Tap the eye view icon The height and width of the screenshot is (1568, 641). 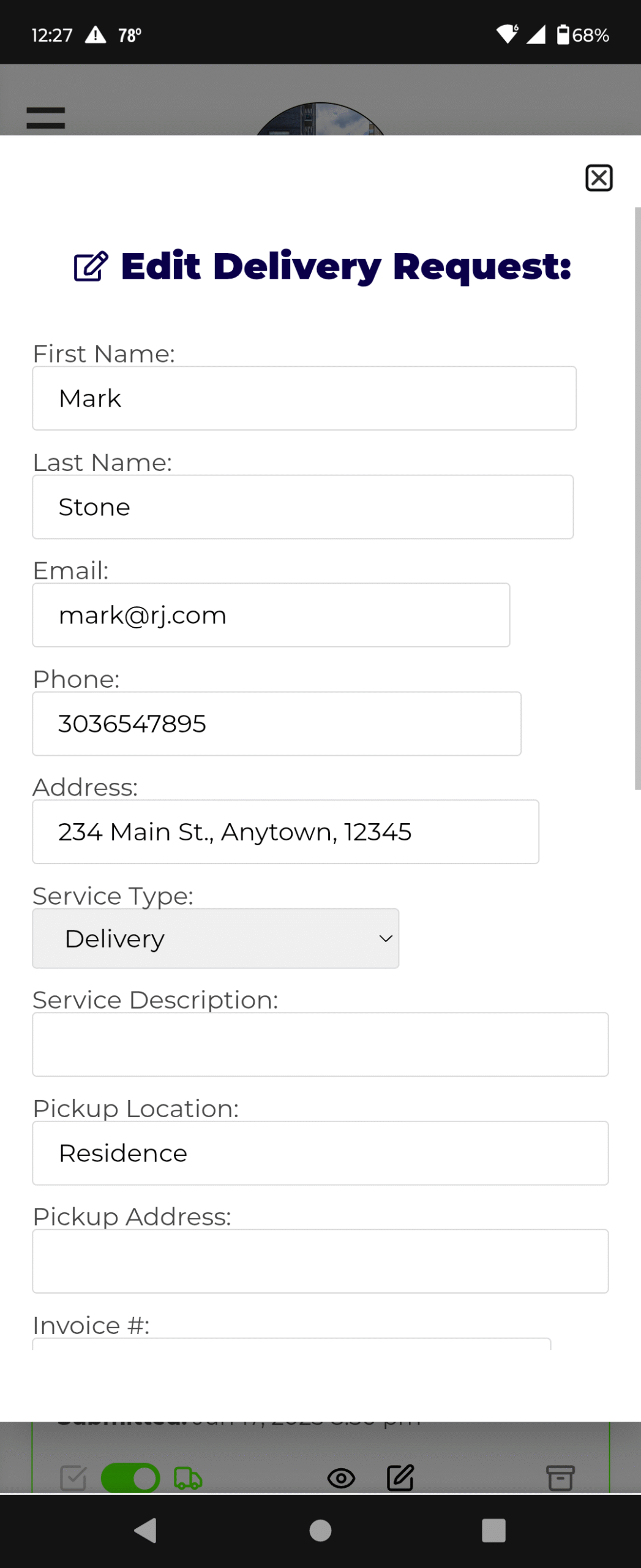pos(341,1478)
